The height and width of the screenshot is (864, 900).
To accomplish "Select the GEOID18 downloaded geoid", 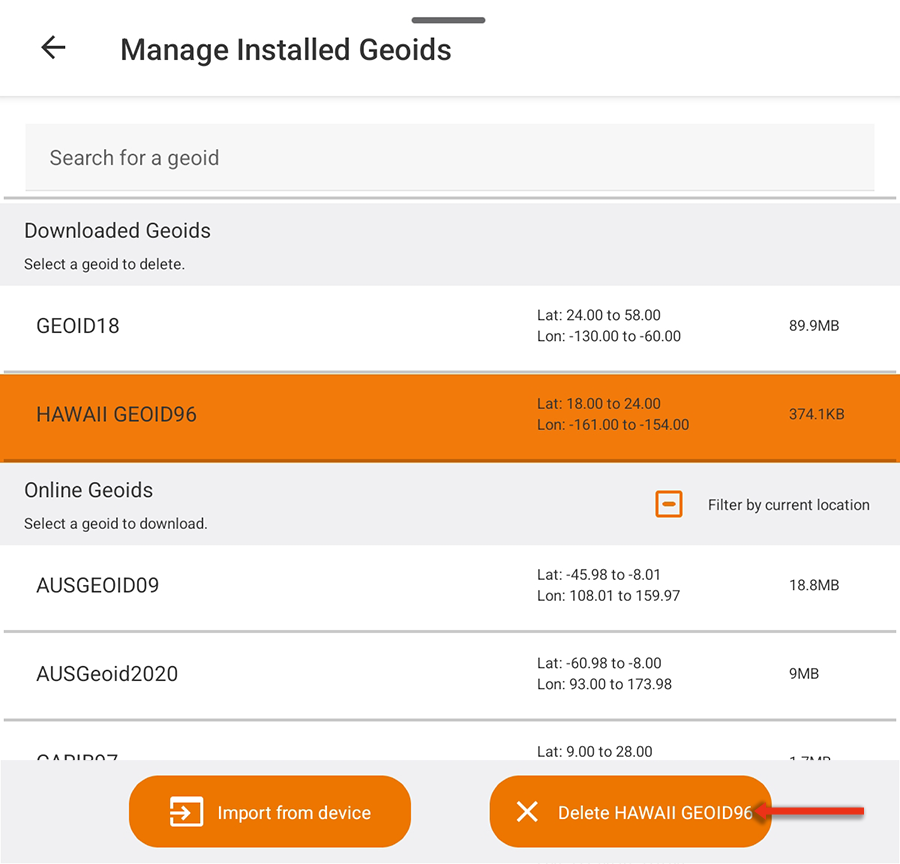I will tap(450, 326).
